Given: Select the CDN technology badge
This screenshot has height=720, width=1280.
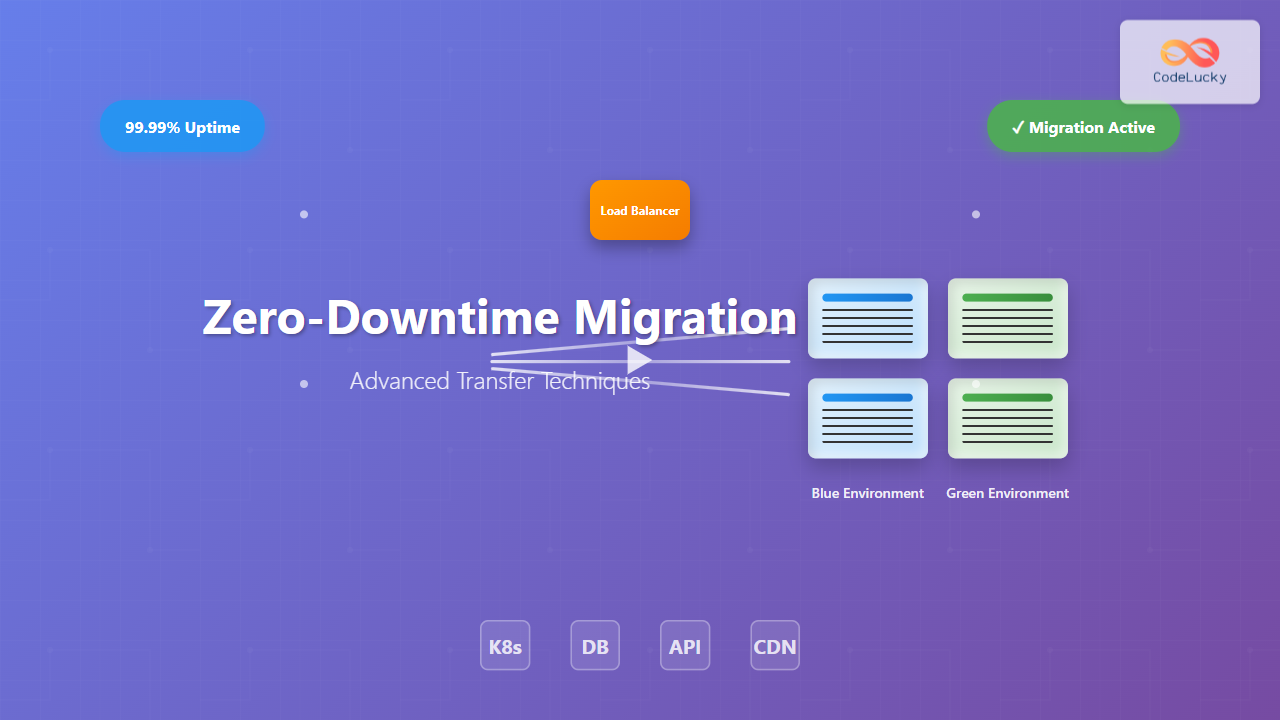Looking at the screenshot, I should click(x=775, y=646).
